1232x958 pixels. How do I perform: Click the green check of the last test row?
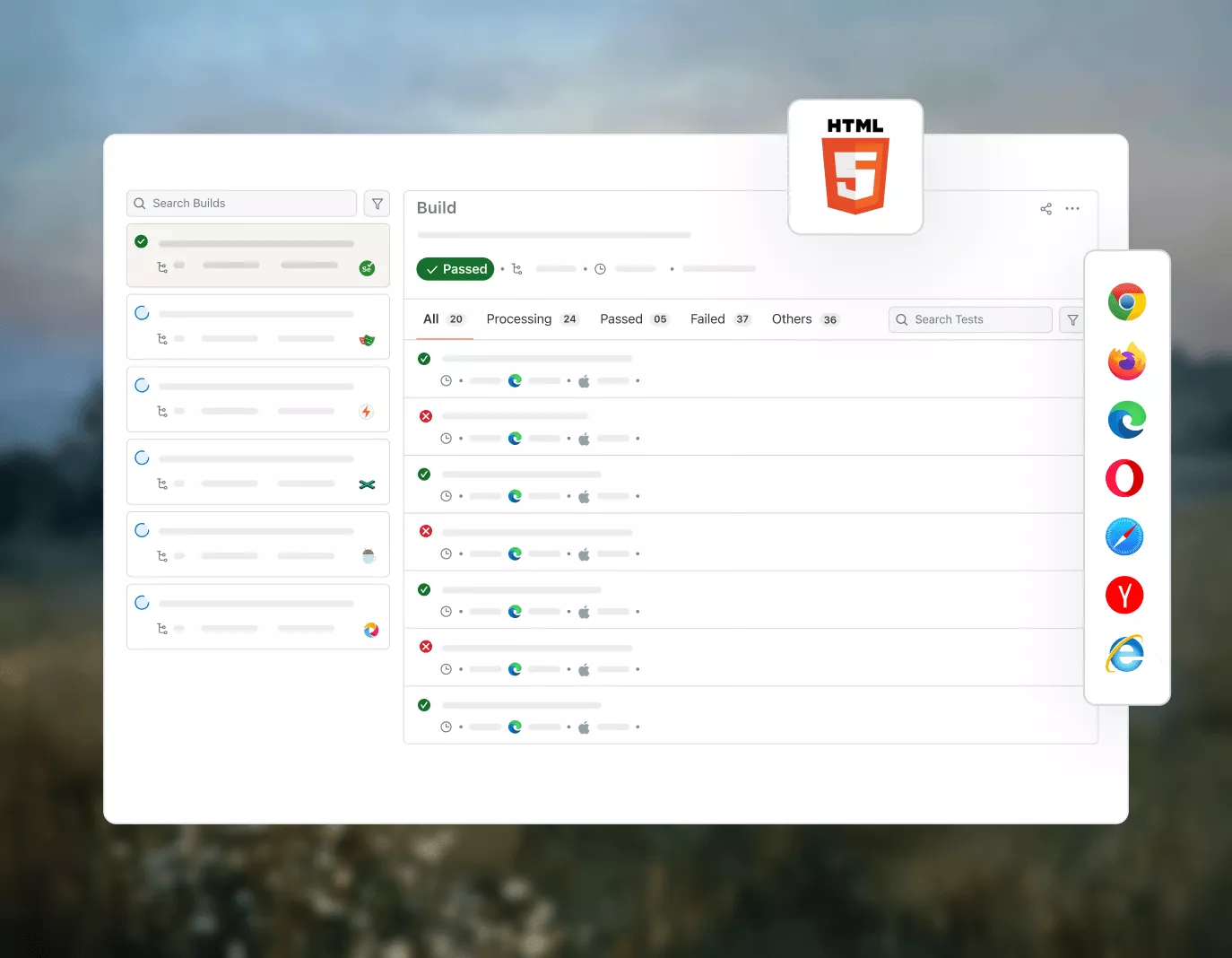424,705
